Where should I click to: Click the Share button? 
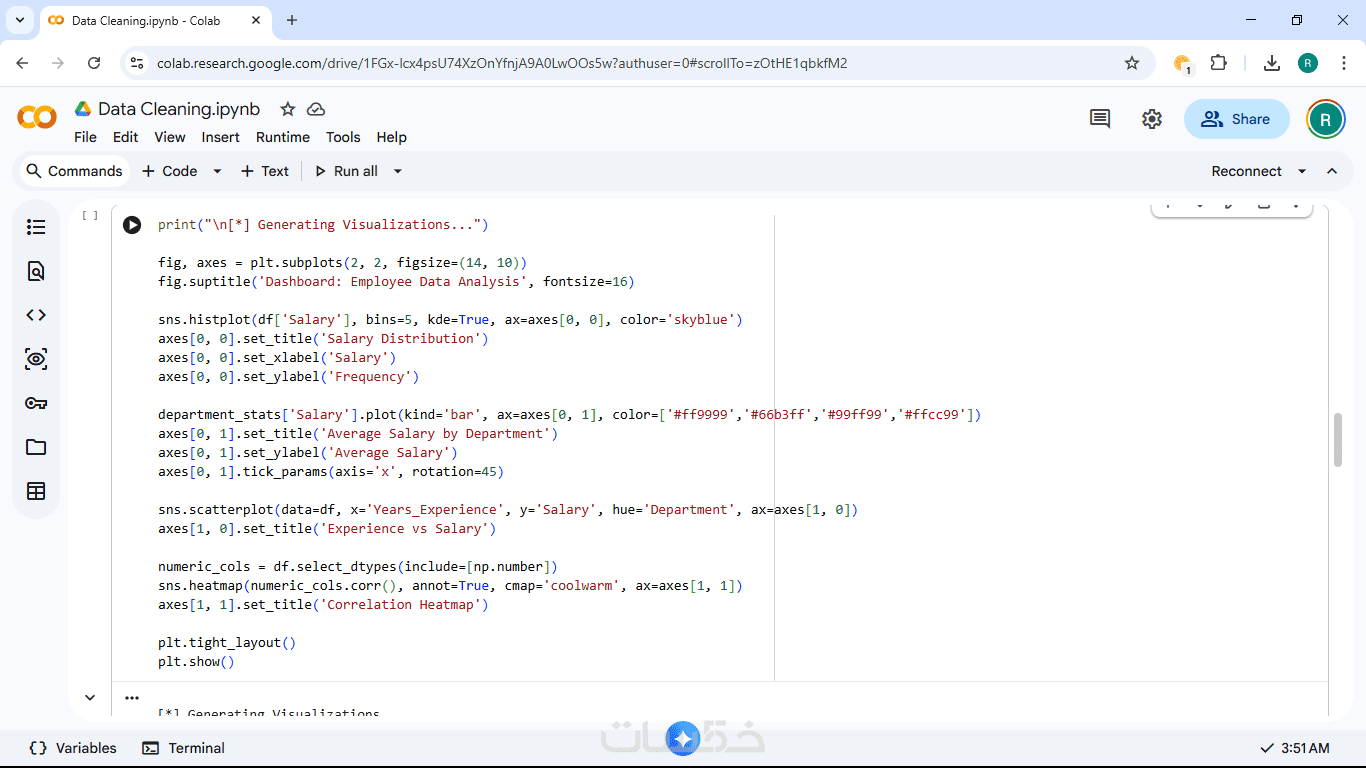(x=1237, y=119)
